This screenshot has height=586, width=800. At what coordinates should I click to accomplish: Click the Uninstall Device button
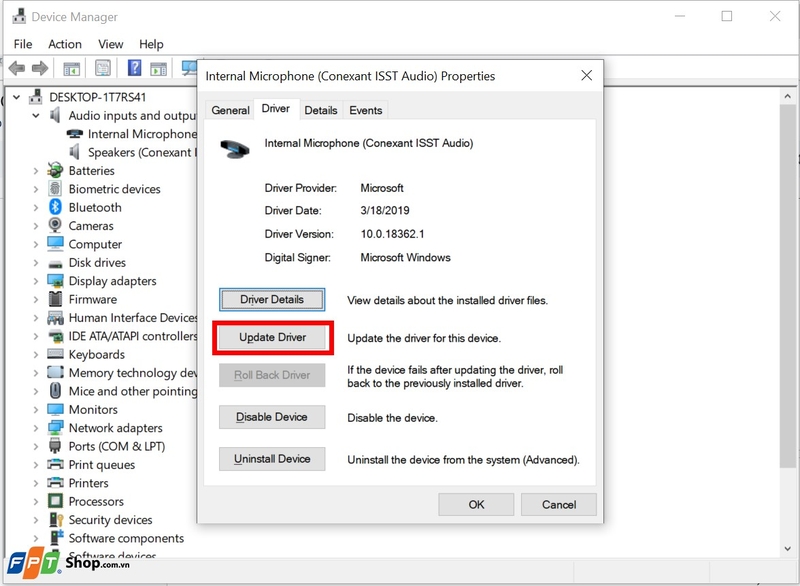272,458
